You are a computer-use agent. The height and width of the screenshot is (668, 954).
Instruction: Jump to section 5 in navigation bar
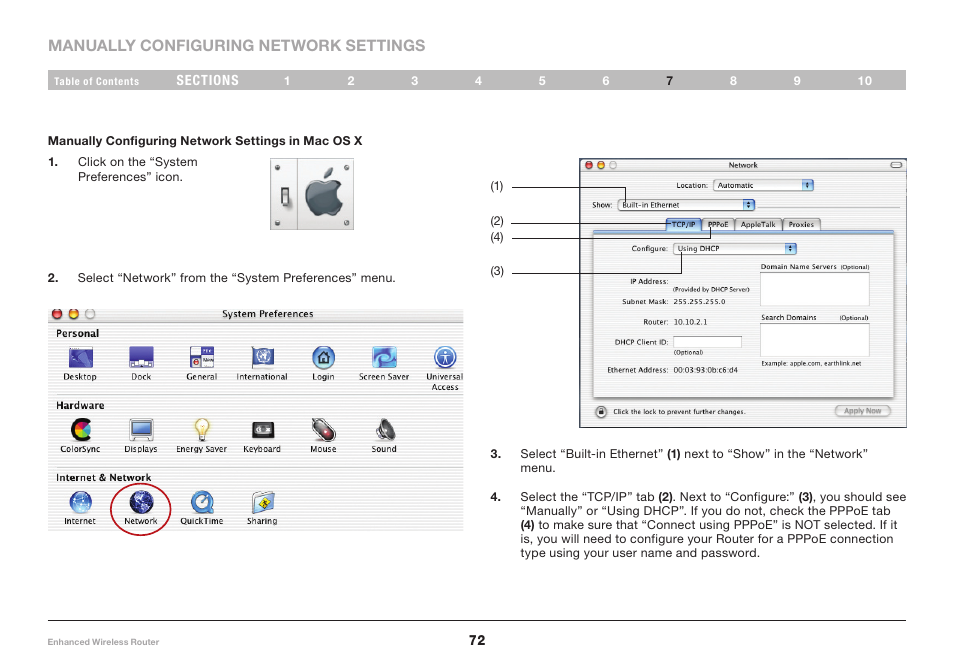(x=542, y=81)
